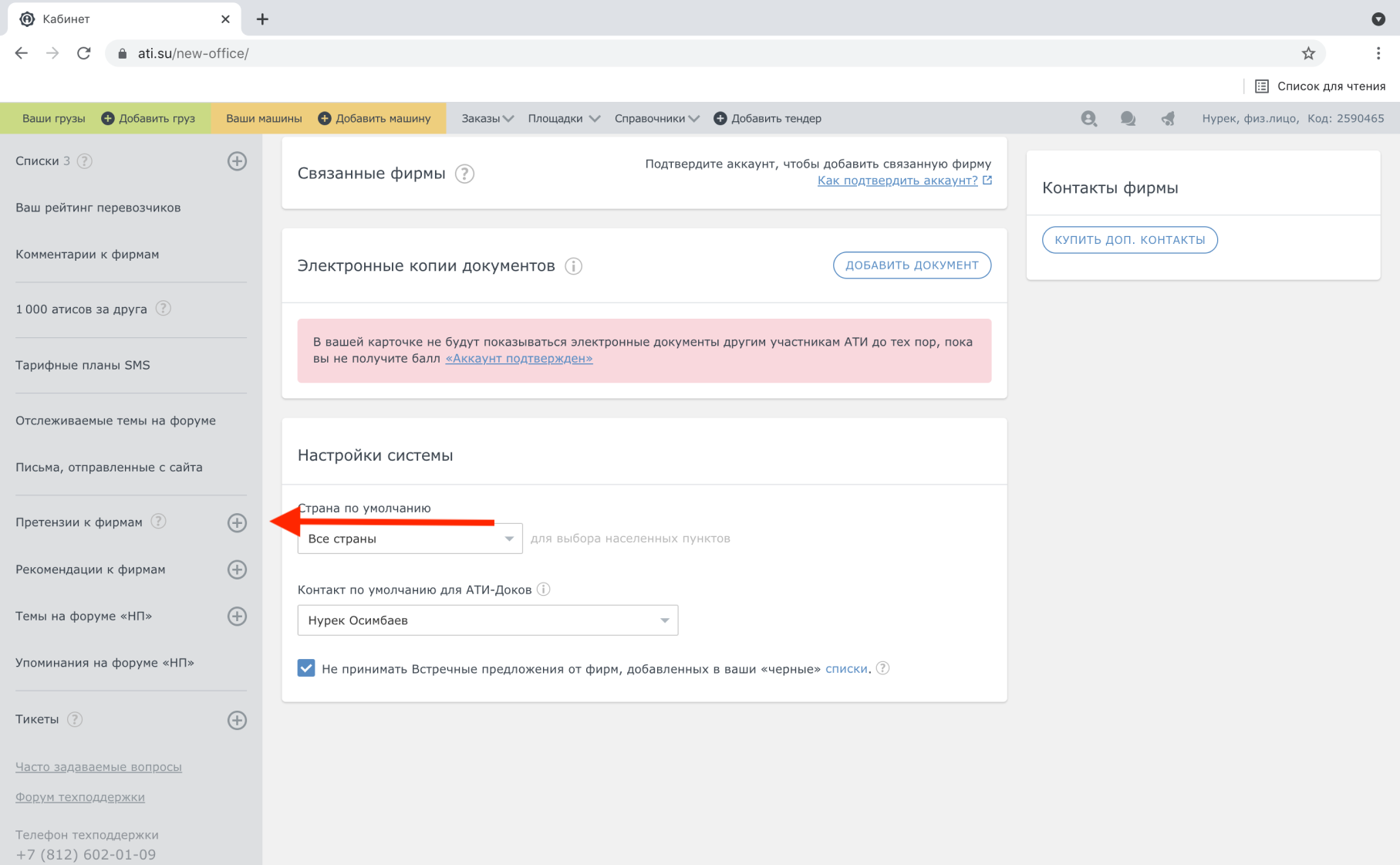Click plus icon next to Темы на форуме «НП»

pyautogui.click(x=237, y=617)
